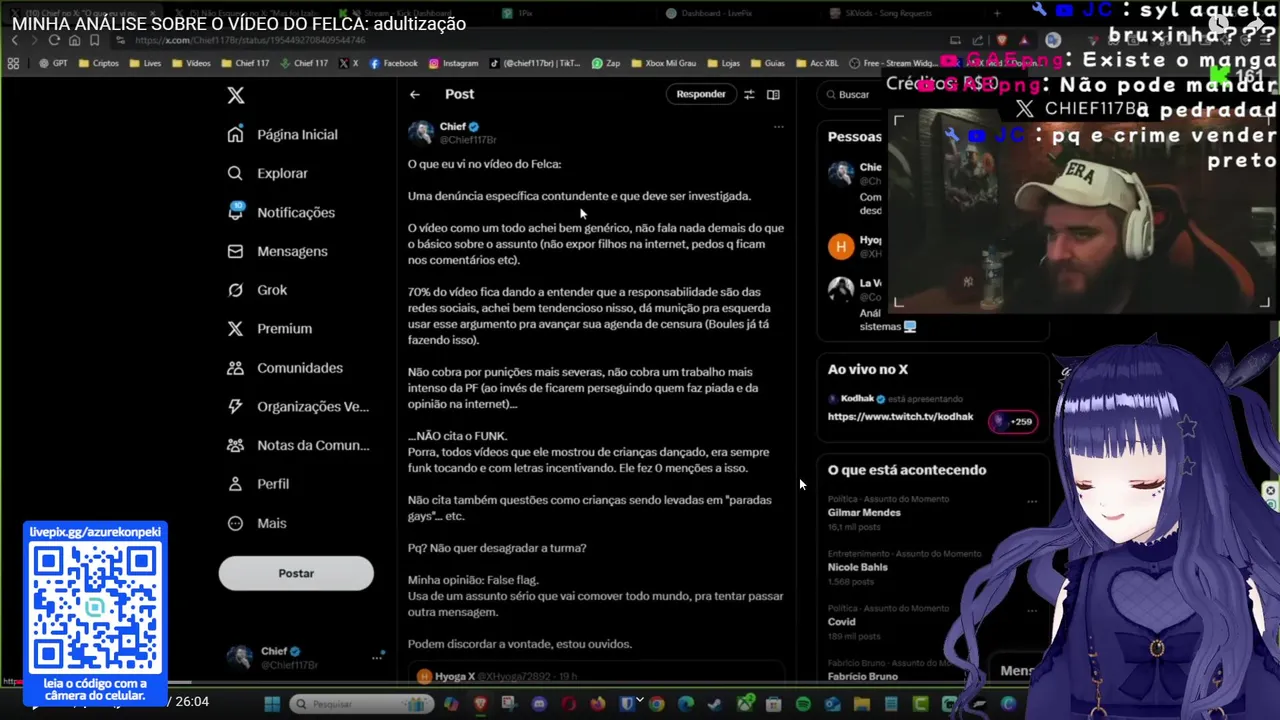The width and height of the screenshot is (1280, 720).
Task: Open the GPT bookmark
Action: [54, 63]
